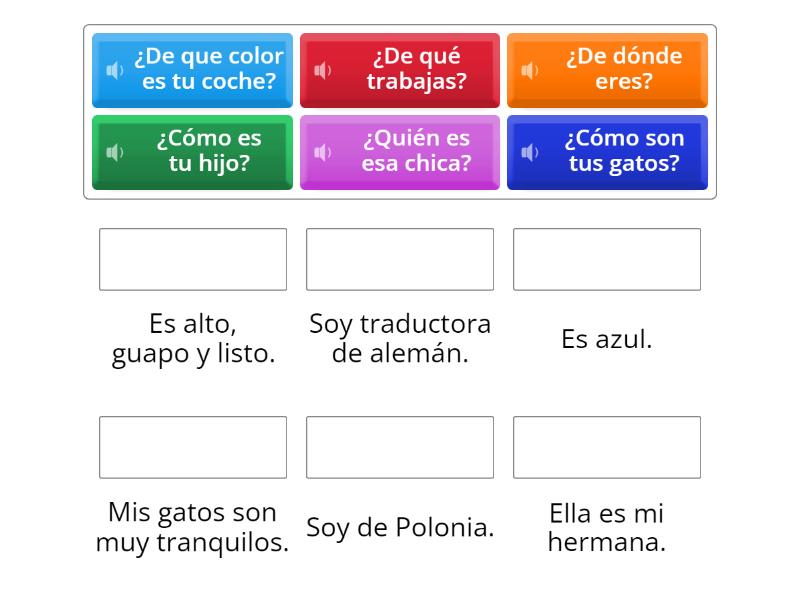
Task: Select the blue card '¿De que color es tu coche?'
Action: pyautogui.click(x=200, y=70)
